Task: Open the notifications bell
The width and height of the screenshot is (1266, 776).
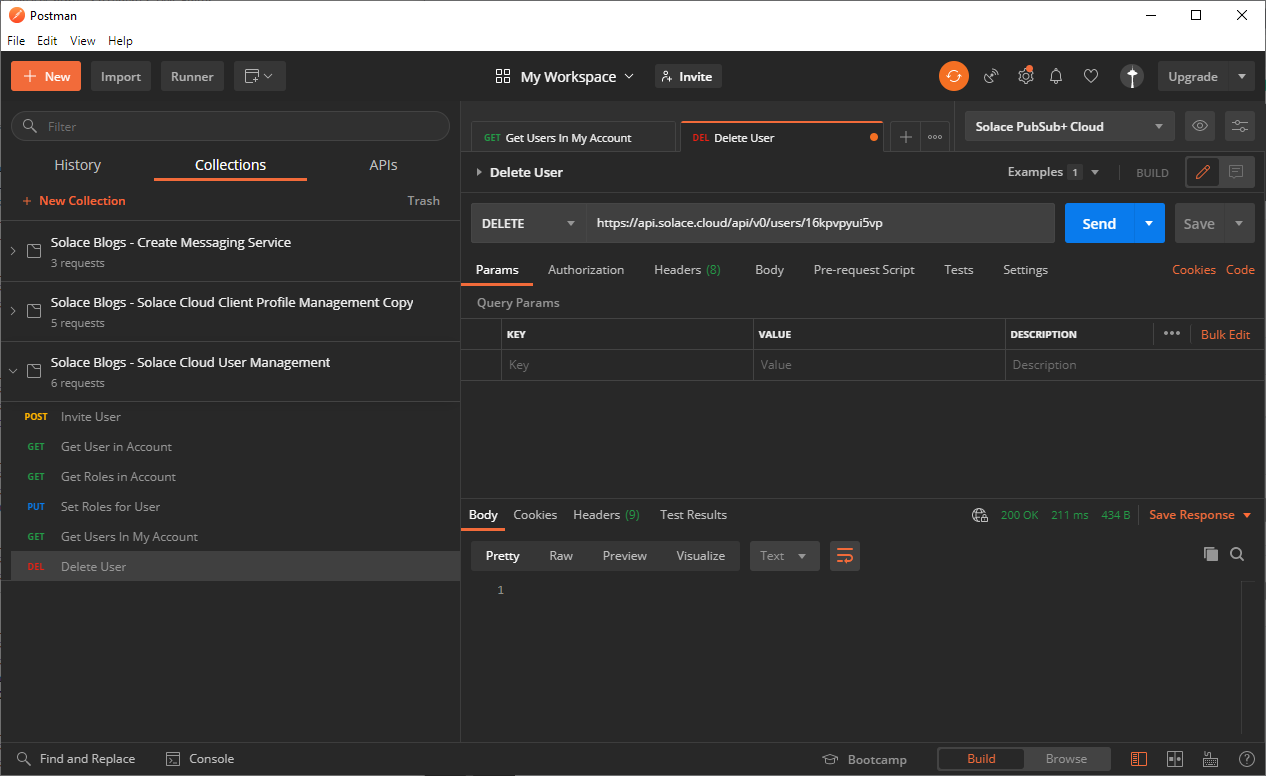Action: tap(1056, 76)
